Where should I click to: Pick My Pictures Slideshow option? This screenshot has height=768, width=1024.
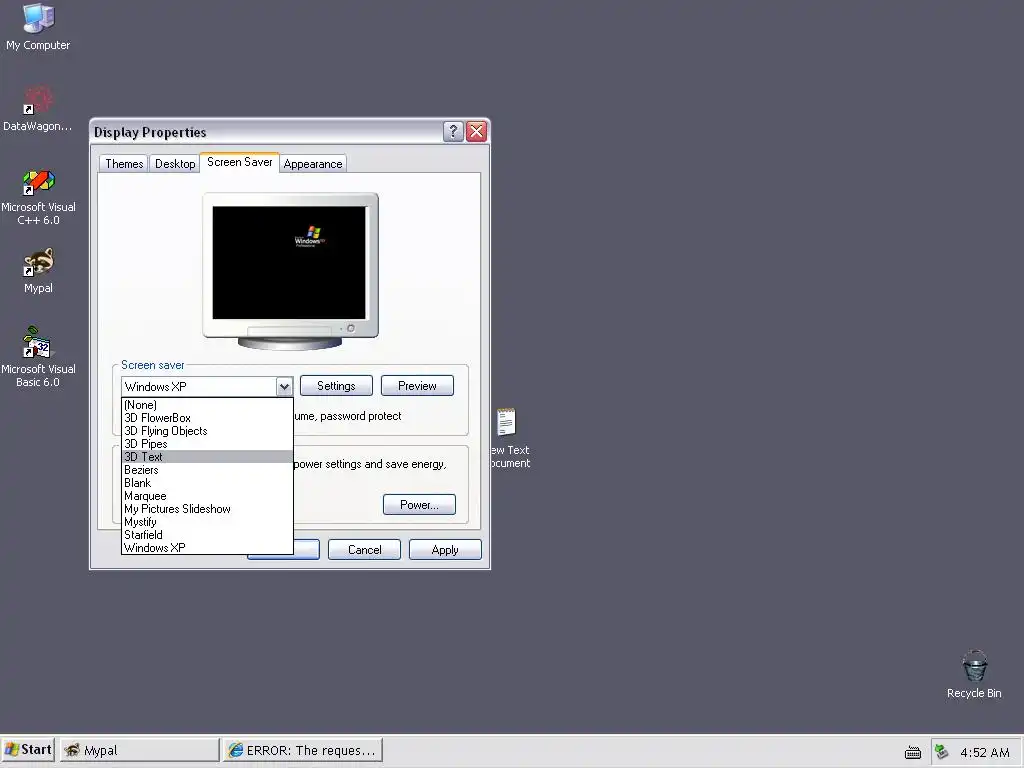pos(207,509)
